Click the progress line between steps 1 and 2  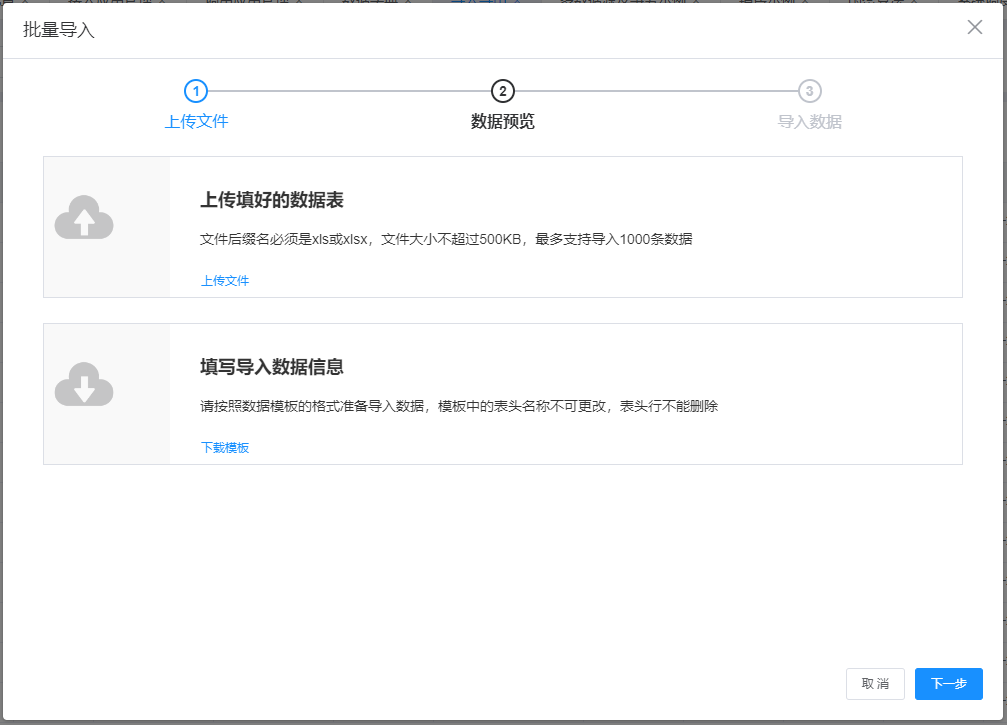point(350,90)
